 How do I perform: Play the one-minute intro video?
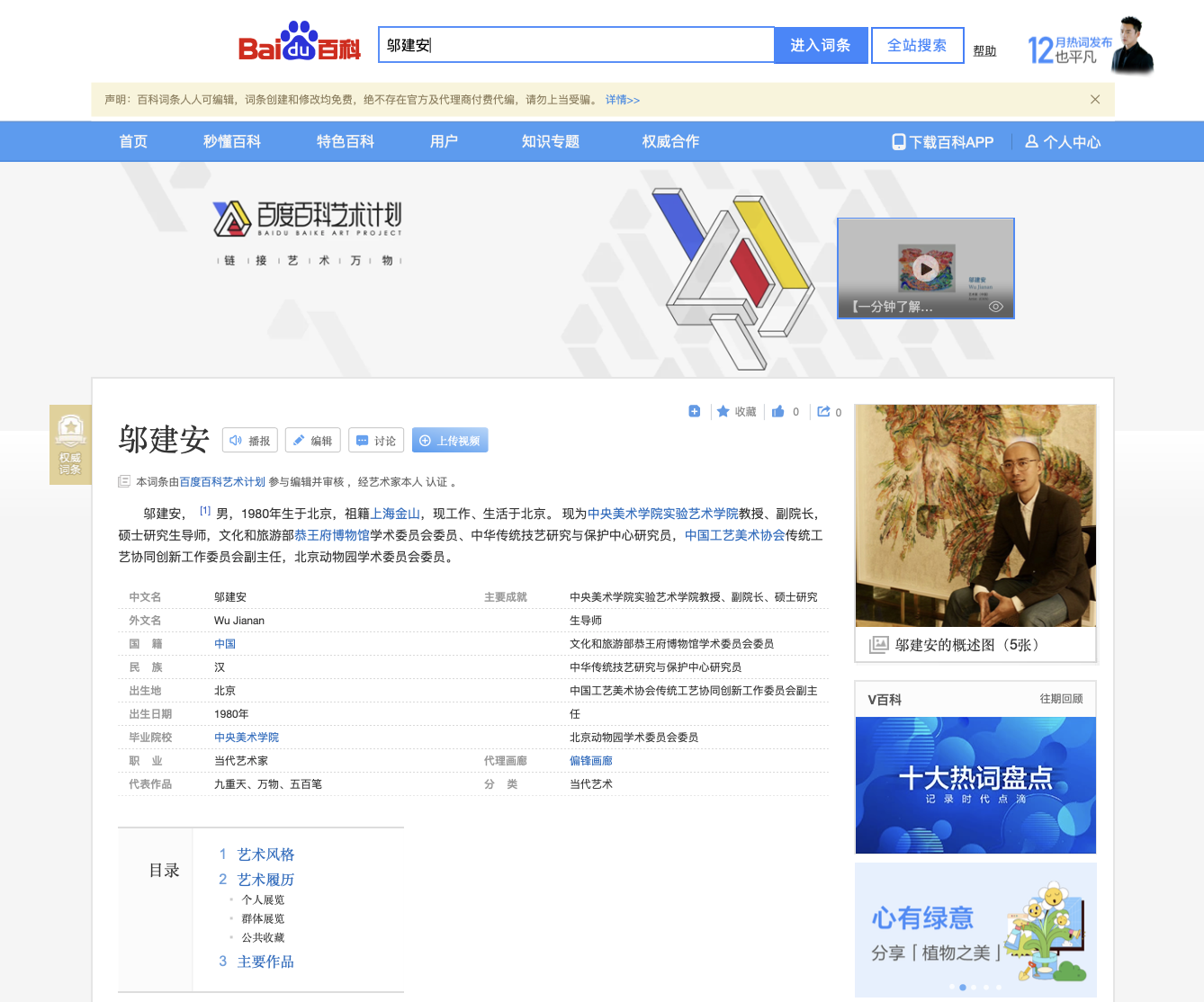[x=925, y=268]
